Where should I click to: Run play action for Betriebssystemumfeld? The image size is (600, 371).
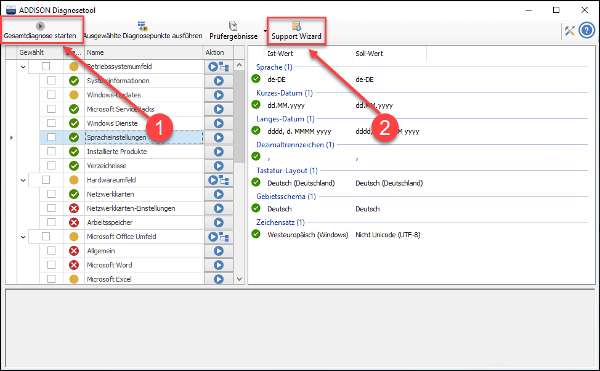pyautogui.click(x=213, y=67)
